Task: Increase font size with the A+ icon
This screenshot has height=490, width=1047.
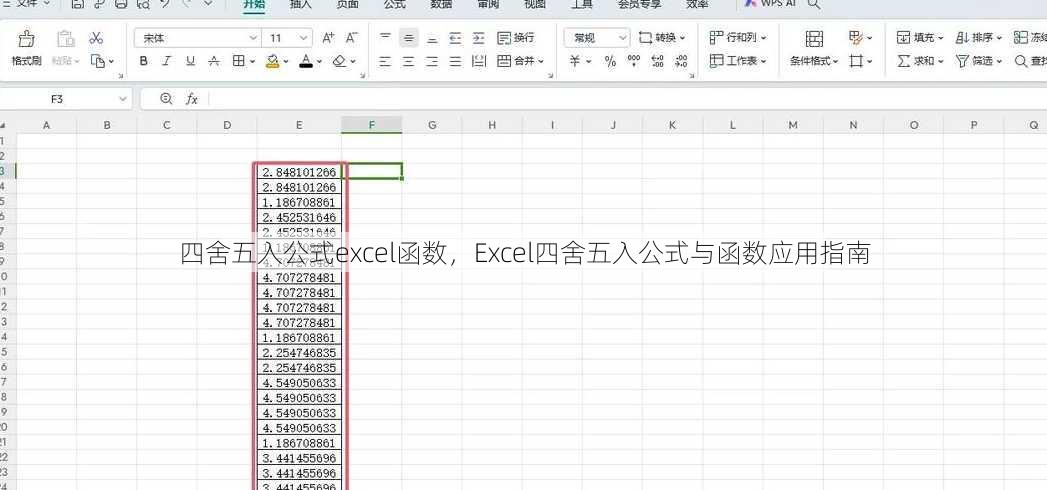Action: coord(328,38)
